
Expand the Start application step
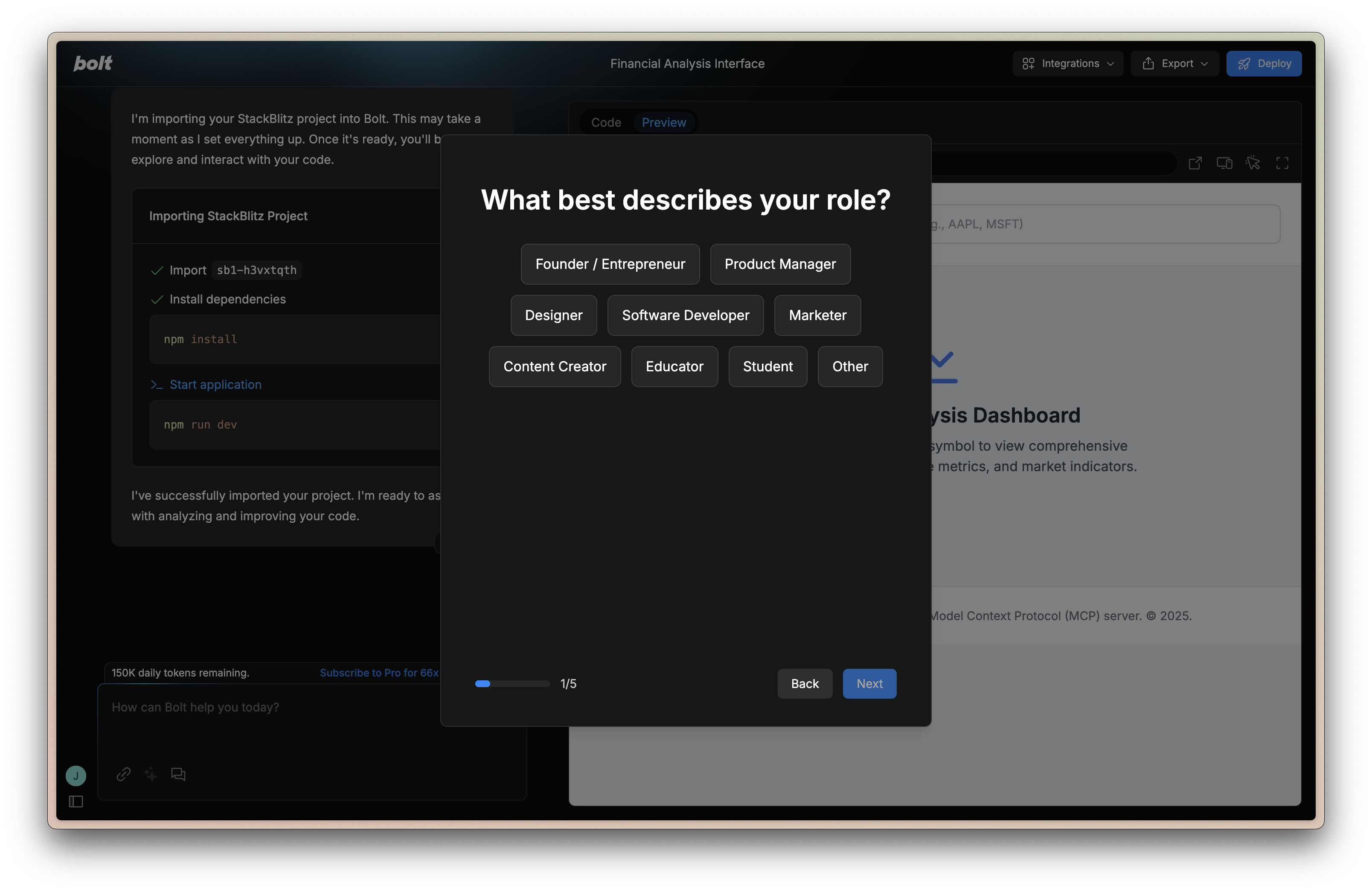[x=215, y=385]
